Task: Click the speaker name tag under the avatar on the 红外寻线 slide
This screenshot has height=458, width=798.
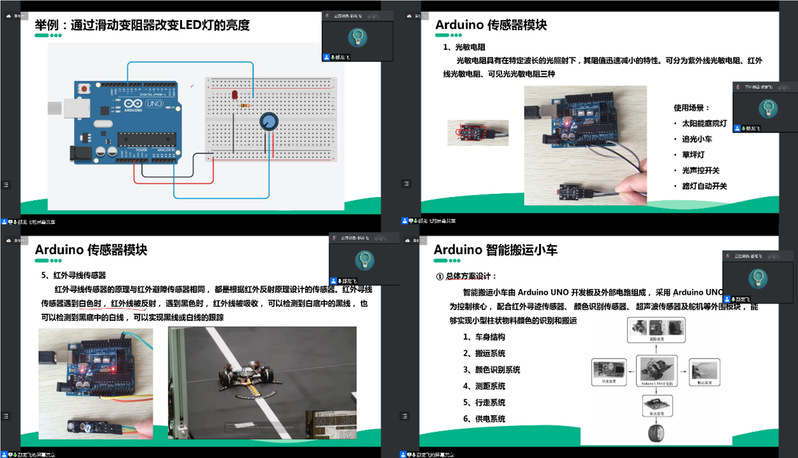Action: 344,281
